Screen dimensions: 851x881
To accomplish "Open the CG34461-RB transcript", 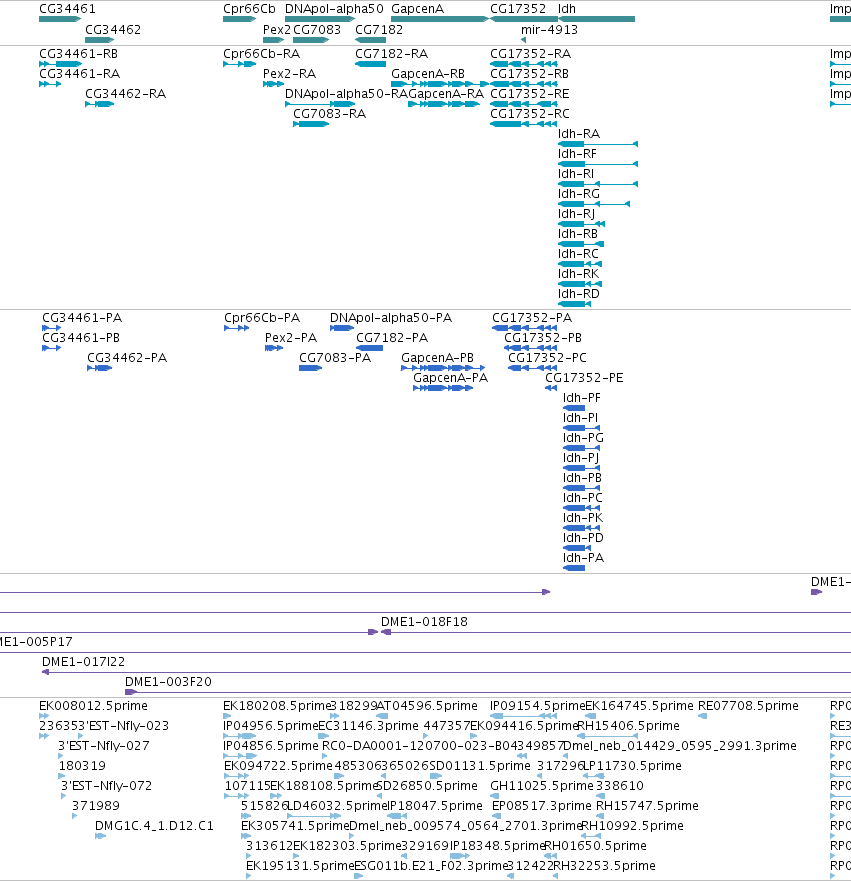I will coord(60,64).
